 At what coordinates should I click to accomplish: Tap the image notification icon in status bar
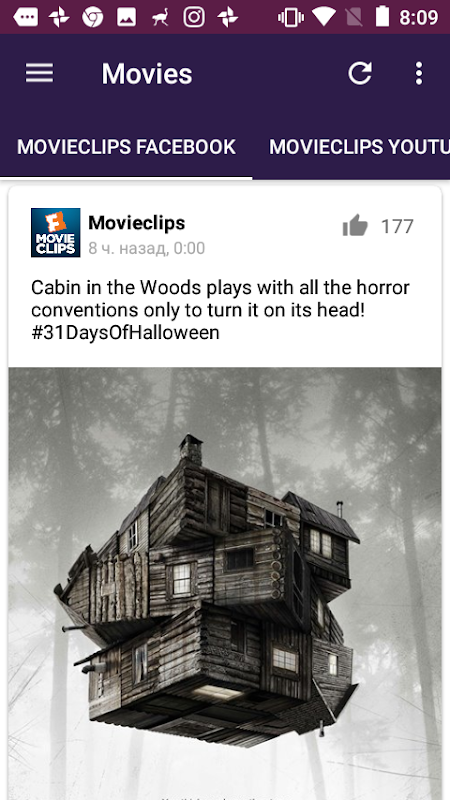127,17
